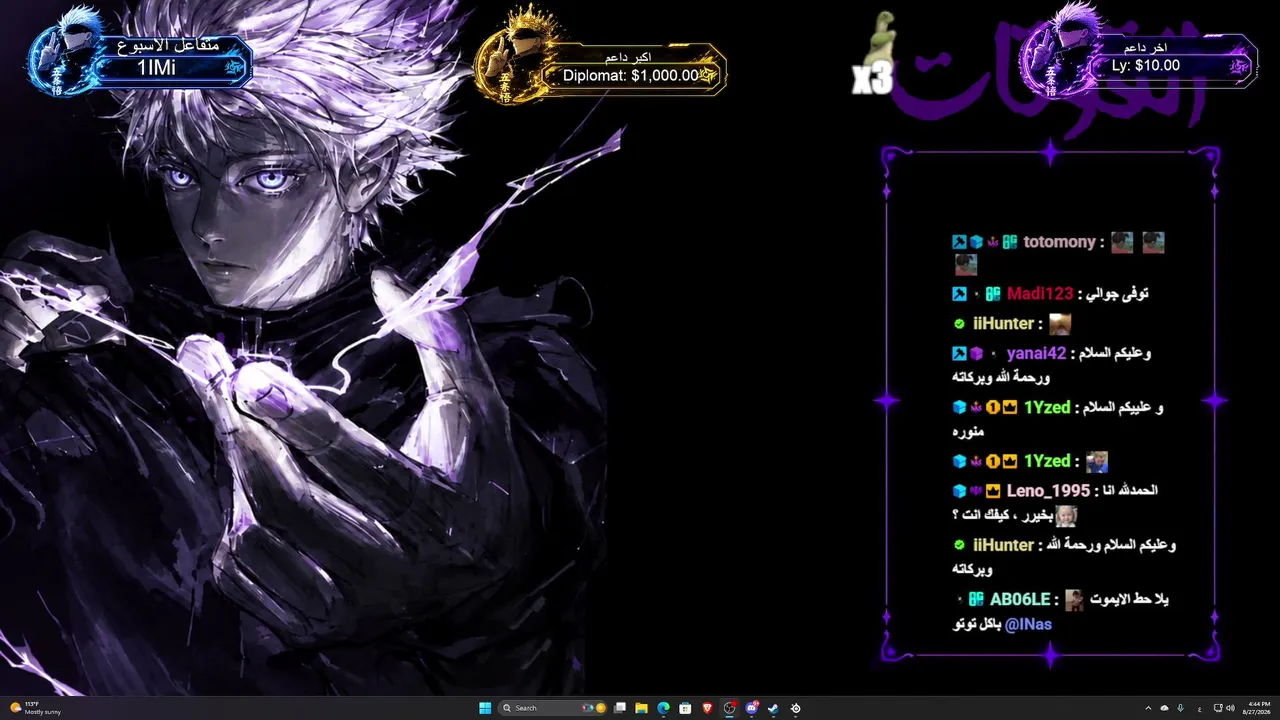This screenshot has width=1280, height=720.
Task: Click the hammer badge before Madi123
Action: click(x=959, y=294)
